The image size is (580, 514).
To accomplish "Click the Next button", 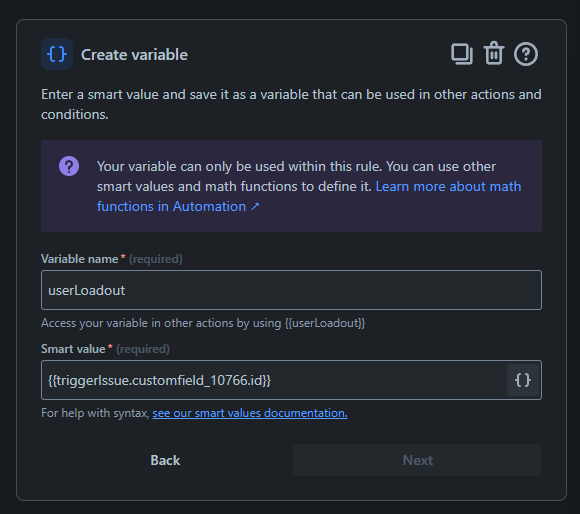I will pyautogui.click(x=417, y=460).
